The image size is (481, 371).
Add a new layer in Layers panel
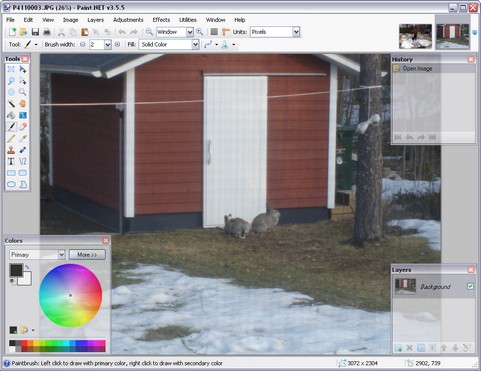point(398,348)
